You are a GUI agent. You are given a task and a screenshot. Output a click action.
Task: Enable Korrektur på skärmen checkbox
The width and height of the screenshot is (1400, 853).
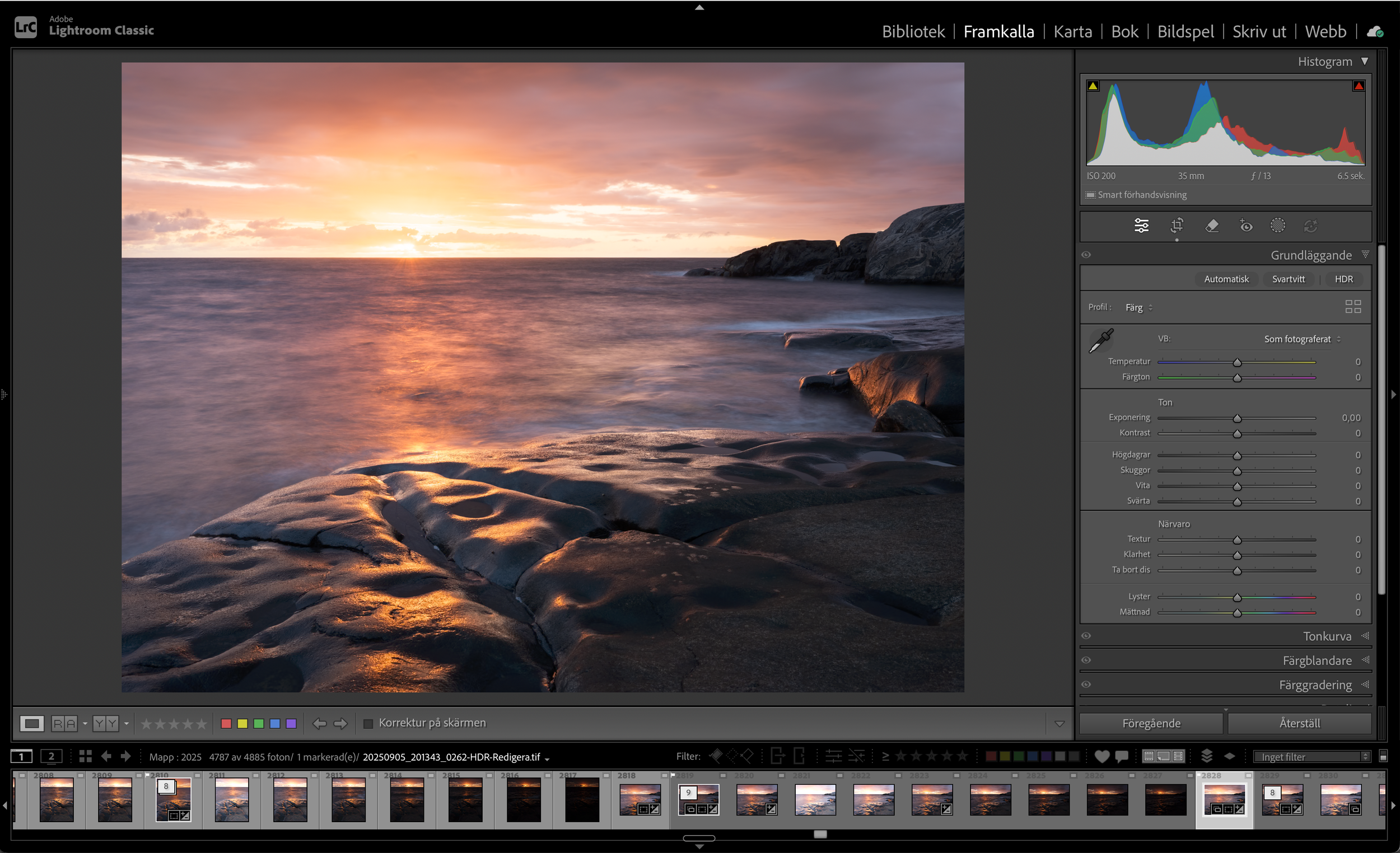(368, 723)
